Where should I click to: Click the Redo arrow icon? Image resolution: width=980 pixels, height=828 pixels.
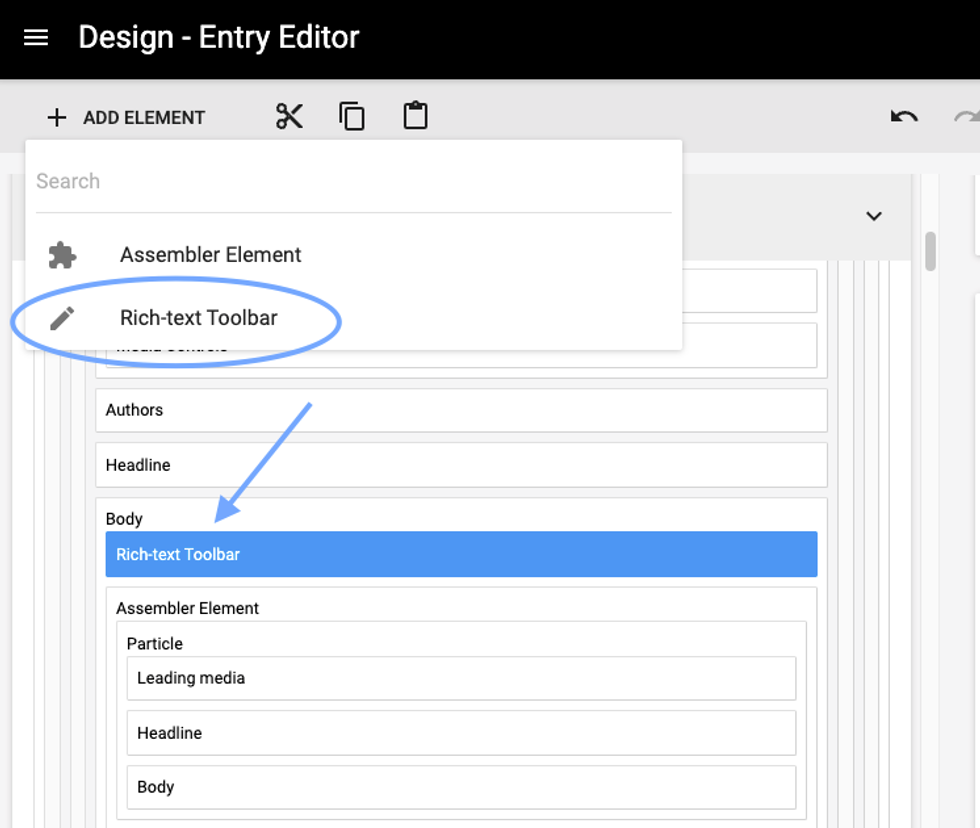click(x=967, y=117)
